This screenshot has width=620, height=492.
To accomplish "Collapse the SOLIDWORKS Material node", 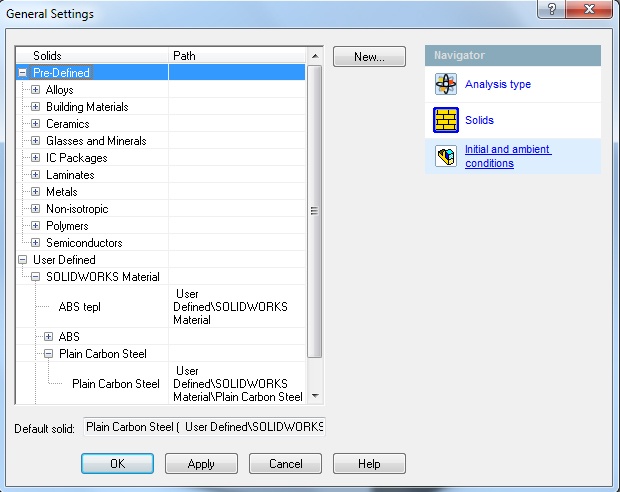I will tap(35, 276).
